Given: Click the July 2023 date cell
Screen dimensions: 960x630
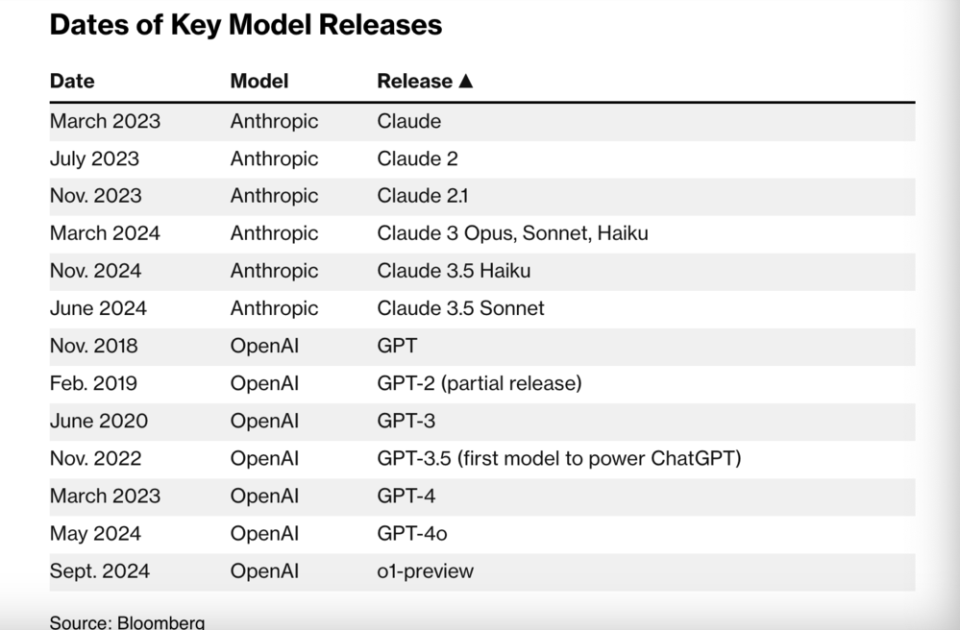Looking at the screenshot, I should (94, 158).
